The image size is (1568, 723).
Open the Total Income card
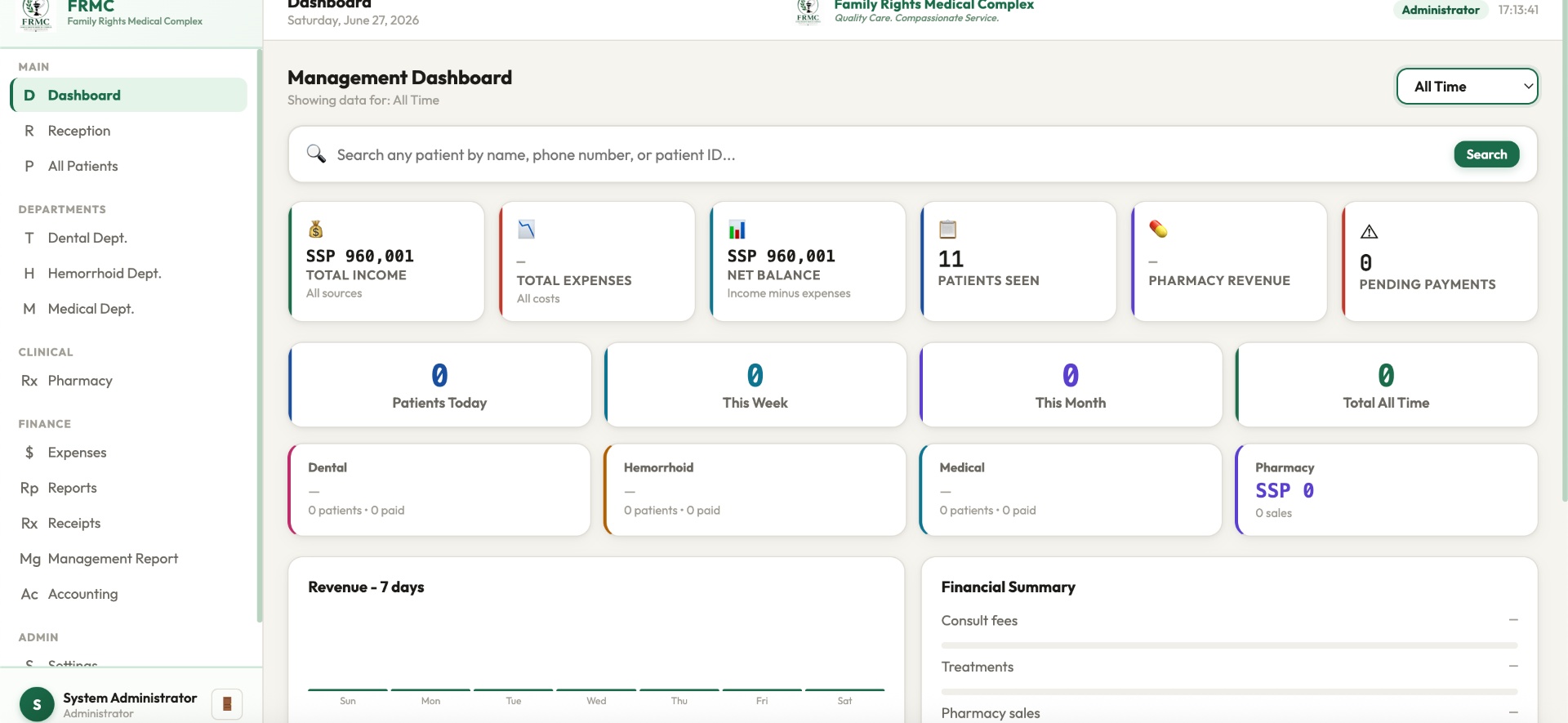tap(386, 261)
